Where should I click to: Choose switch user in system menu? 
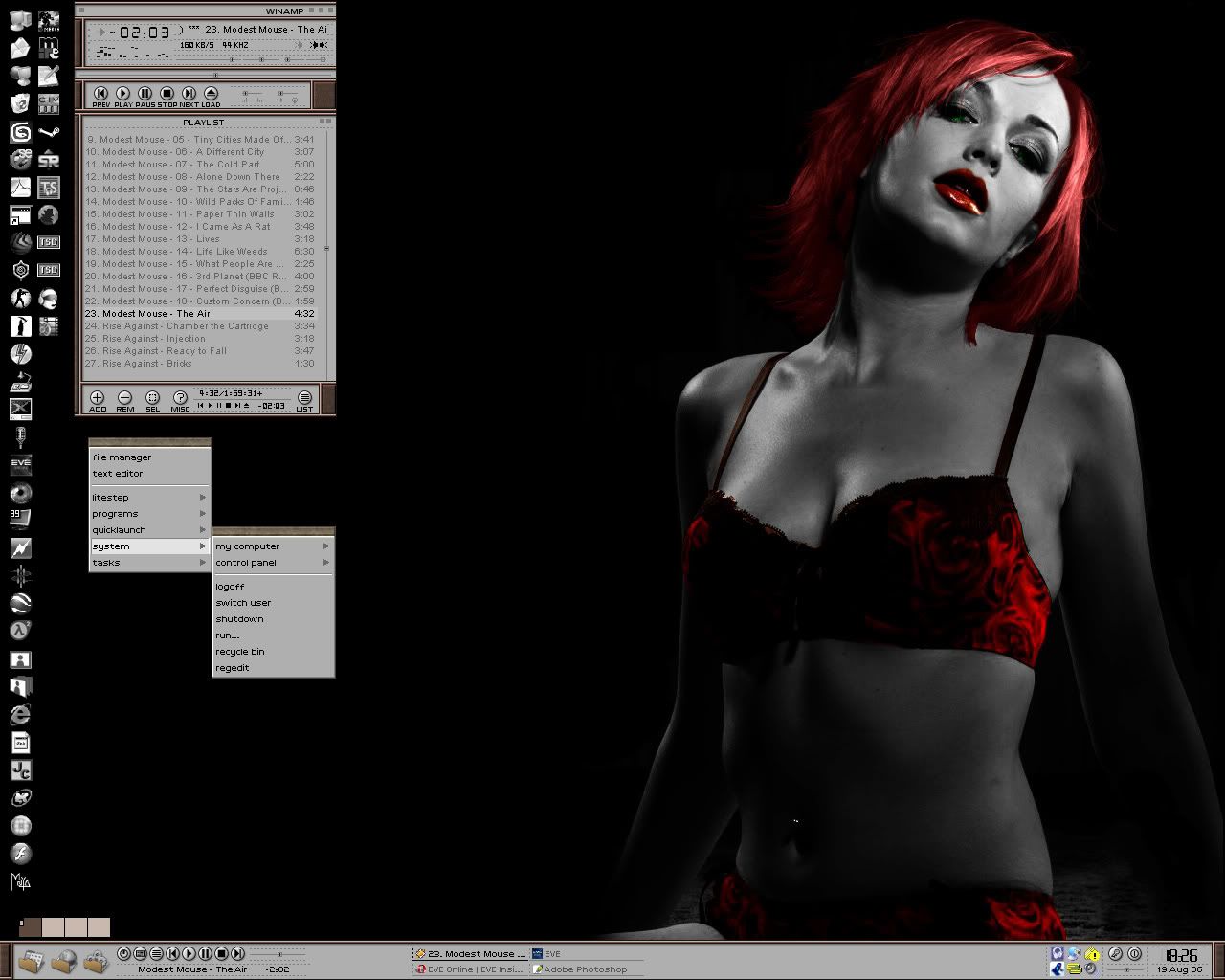273,603
